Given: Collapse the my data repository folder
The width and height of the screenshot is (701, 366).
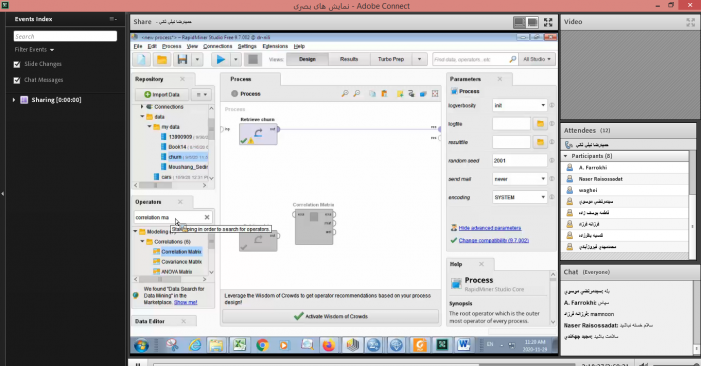Looking at the screenshot, I should coord(149,127).
